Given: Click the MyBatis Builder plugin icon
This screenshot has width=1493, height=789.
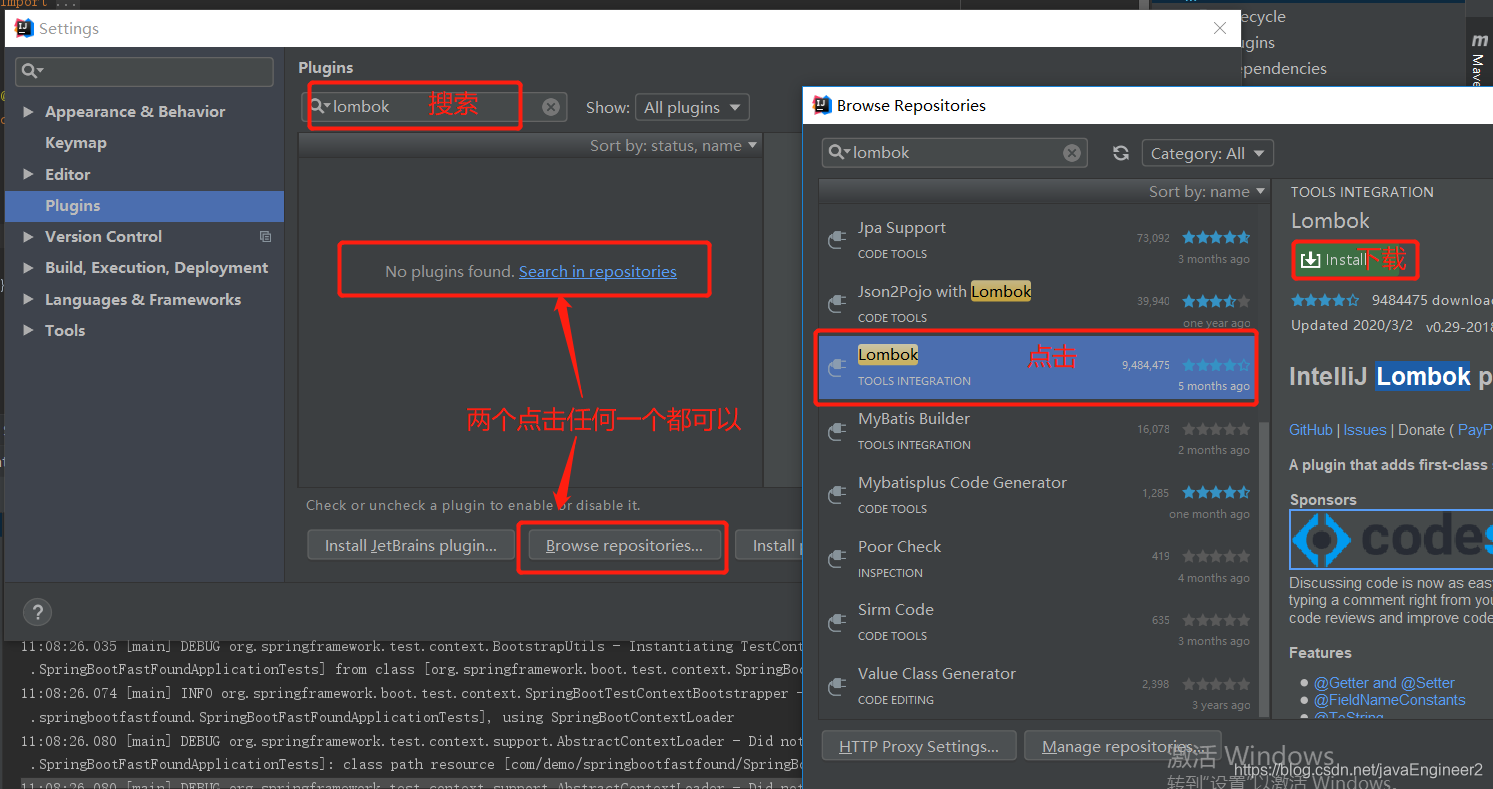Looking at the screenshot, I should tap(837, 431).
